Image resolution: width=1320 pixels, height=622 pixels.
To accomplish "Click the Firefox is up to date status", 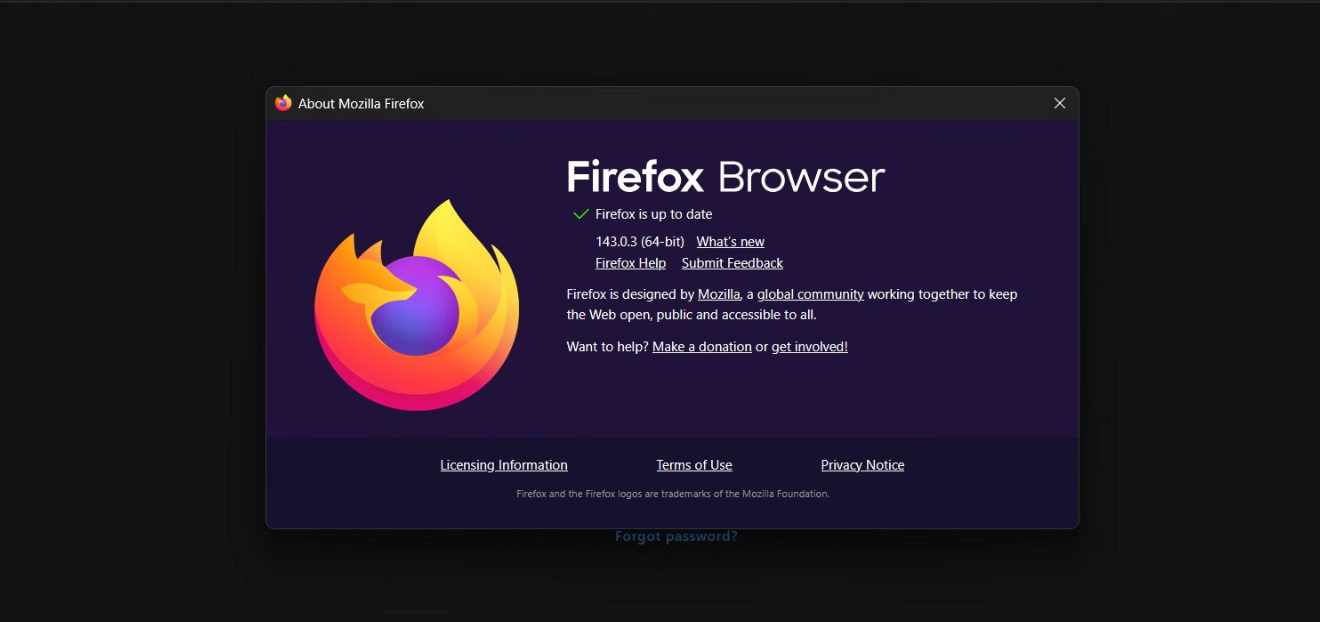I will tap(653, 214).
